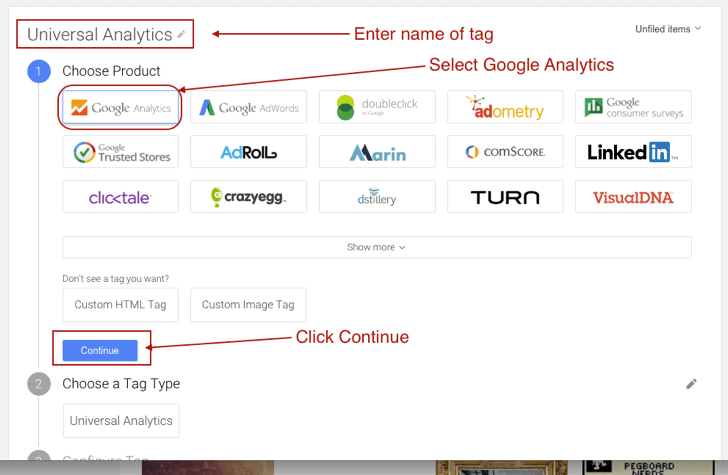728x475 pixels.
Task: Open the Choose a Tag Type step heading
Action: (121, 384)
